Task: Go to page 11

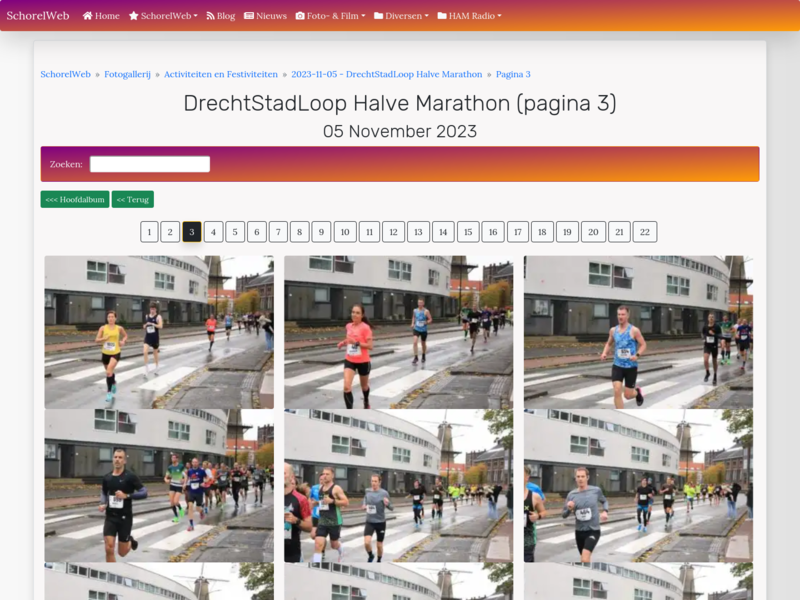Action: pyautogui.click(x=369, y=232)
